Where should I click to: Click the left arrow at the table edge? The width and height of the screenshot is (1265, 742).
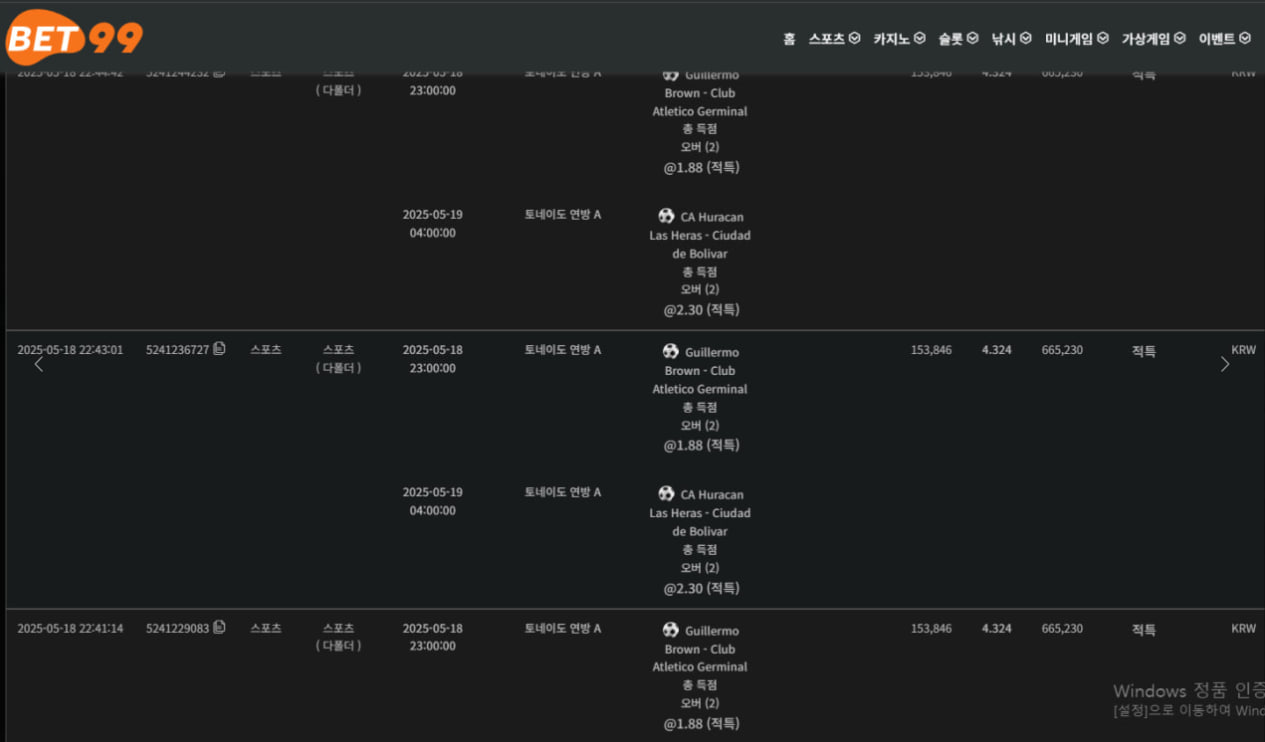click(39, 365)
